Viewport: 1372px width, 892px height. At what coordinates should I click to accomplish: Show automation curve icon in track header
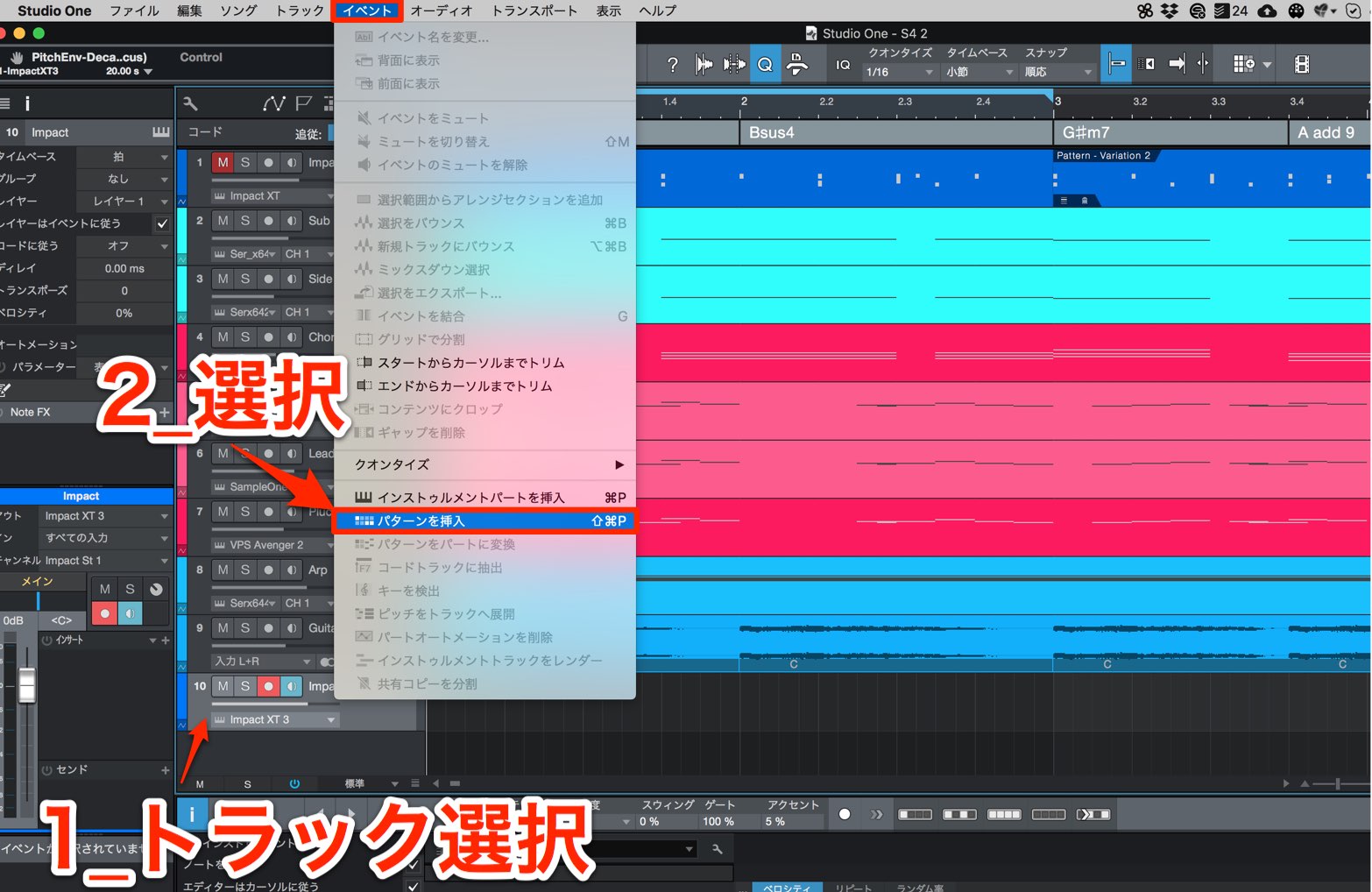point(273,103)
